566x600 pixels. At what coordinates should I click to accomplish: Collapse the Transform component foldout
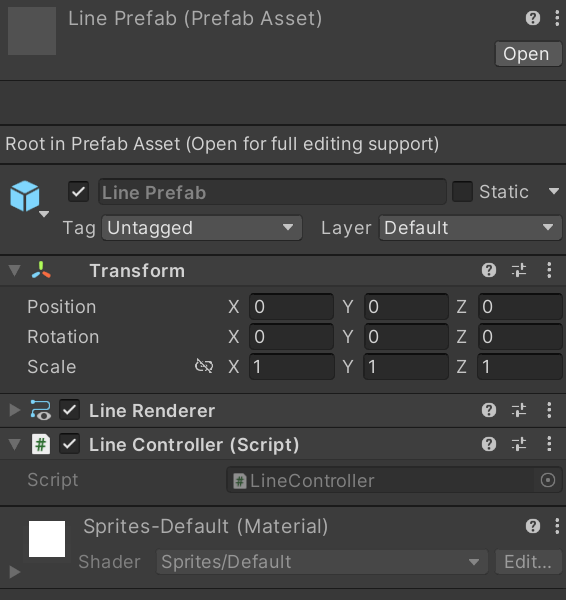coord(15,271)
